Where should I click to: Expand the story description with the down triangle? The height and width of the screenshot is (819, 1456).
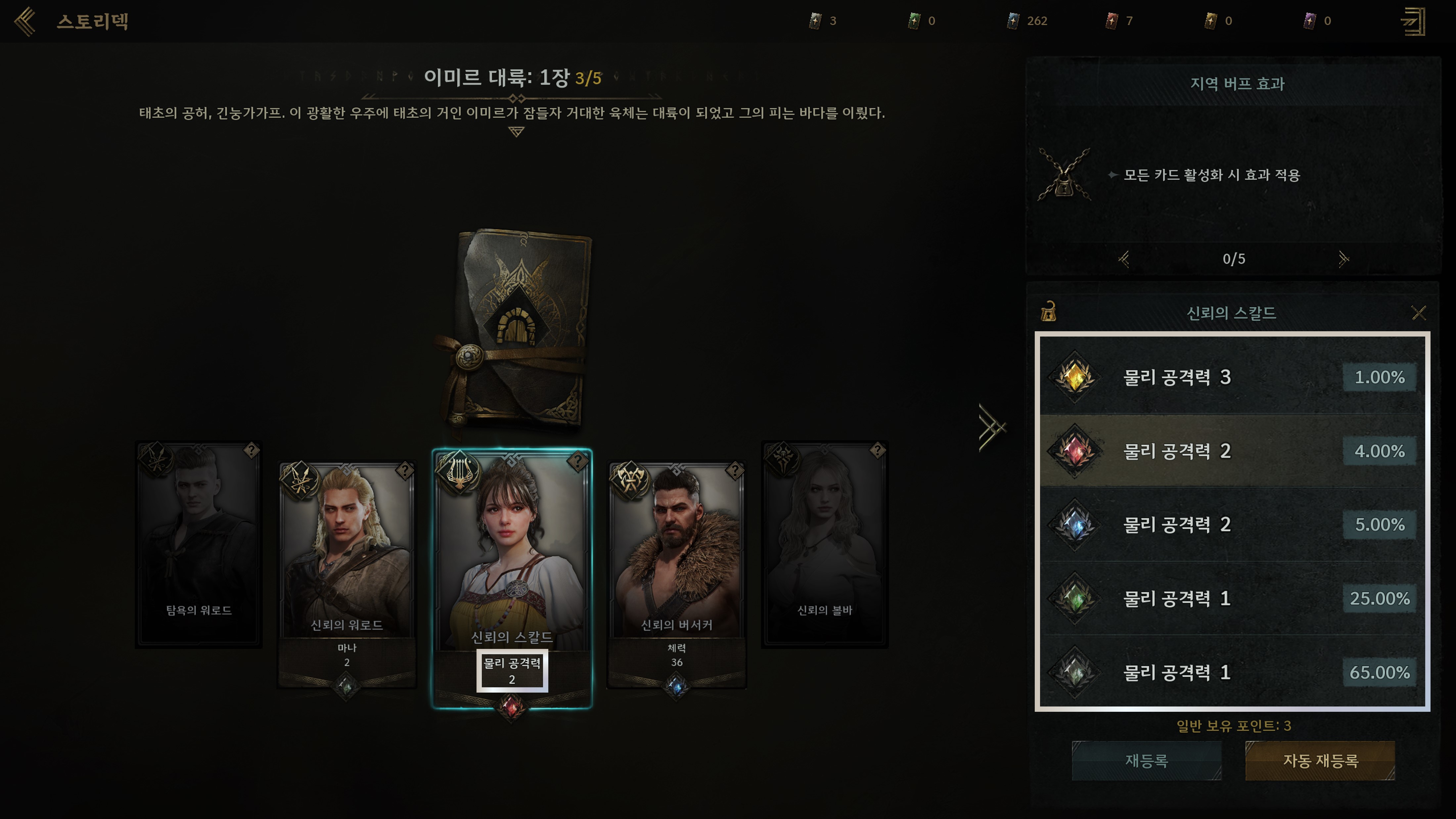[x=516, y=132]
